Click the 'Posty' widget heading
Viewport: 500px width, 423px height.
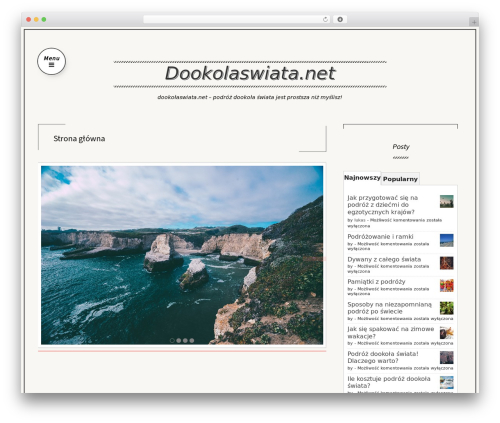pyautogui.click(x=401, y=147)
